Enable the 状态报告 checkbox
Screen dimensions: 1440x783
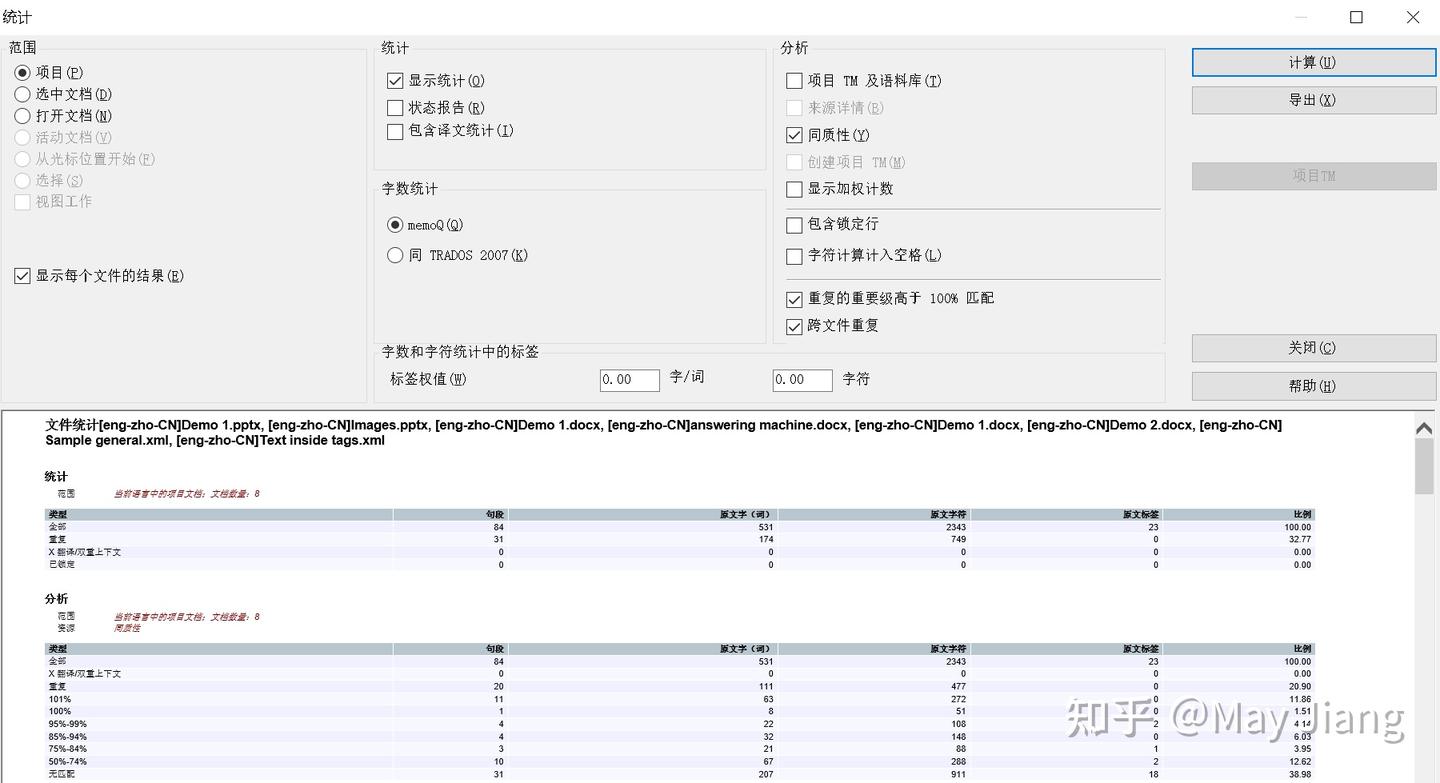coord(395,108)
